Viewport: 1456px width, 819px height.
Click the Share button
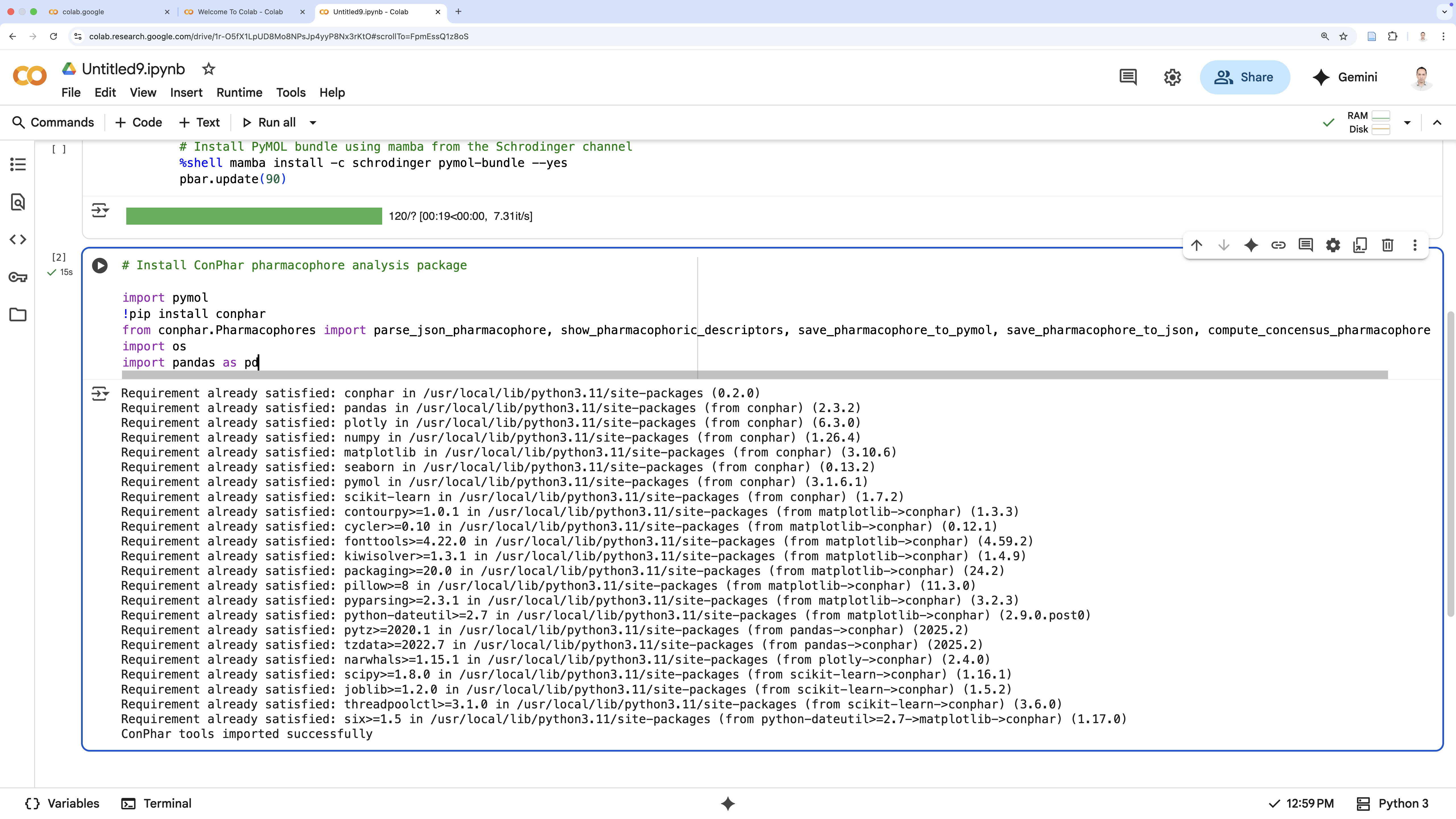coord(1245,77)
